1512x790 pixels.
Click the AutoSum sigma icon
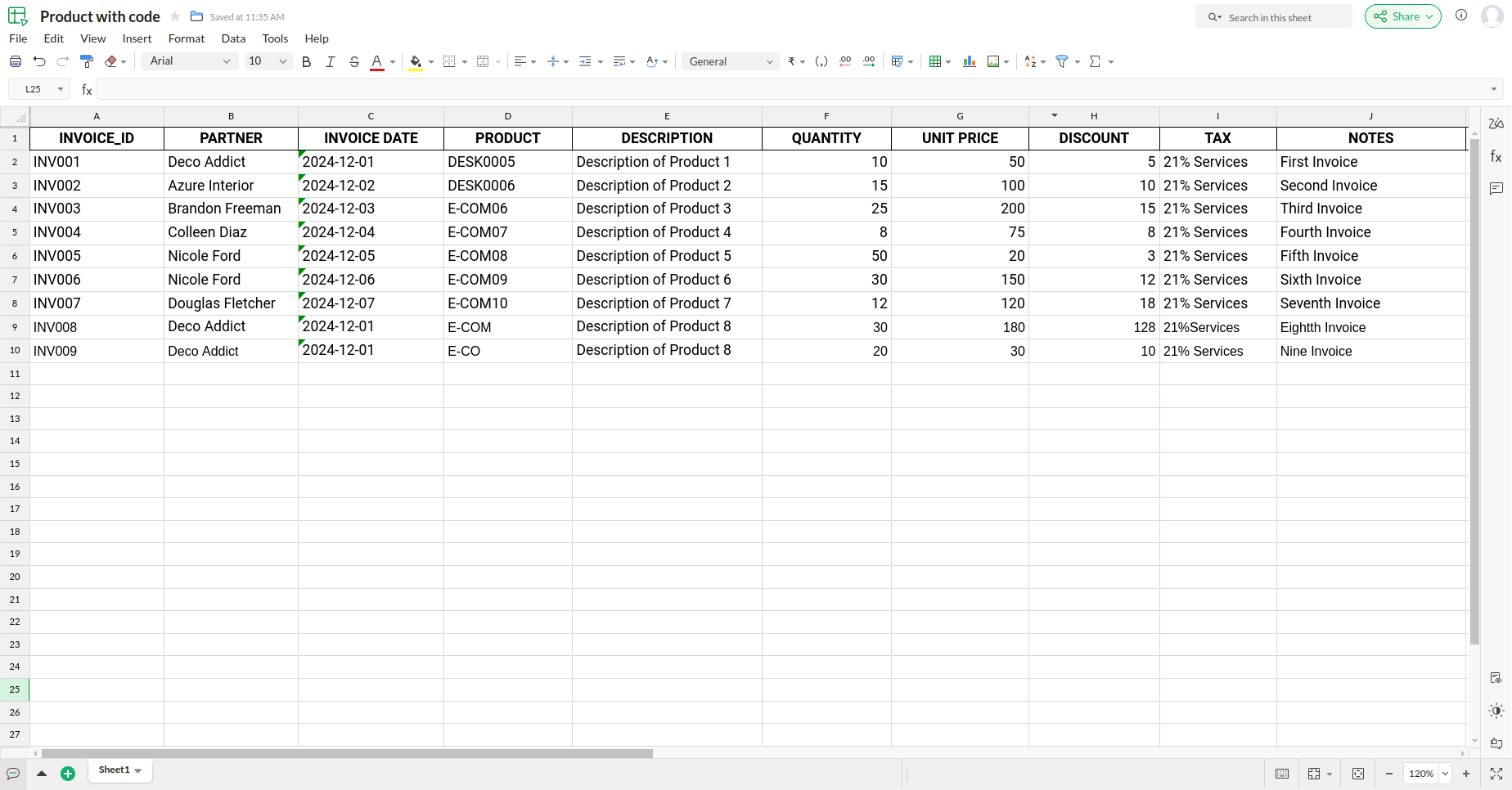point(1095,61)
